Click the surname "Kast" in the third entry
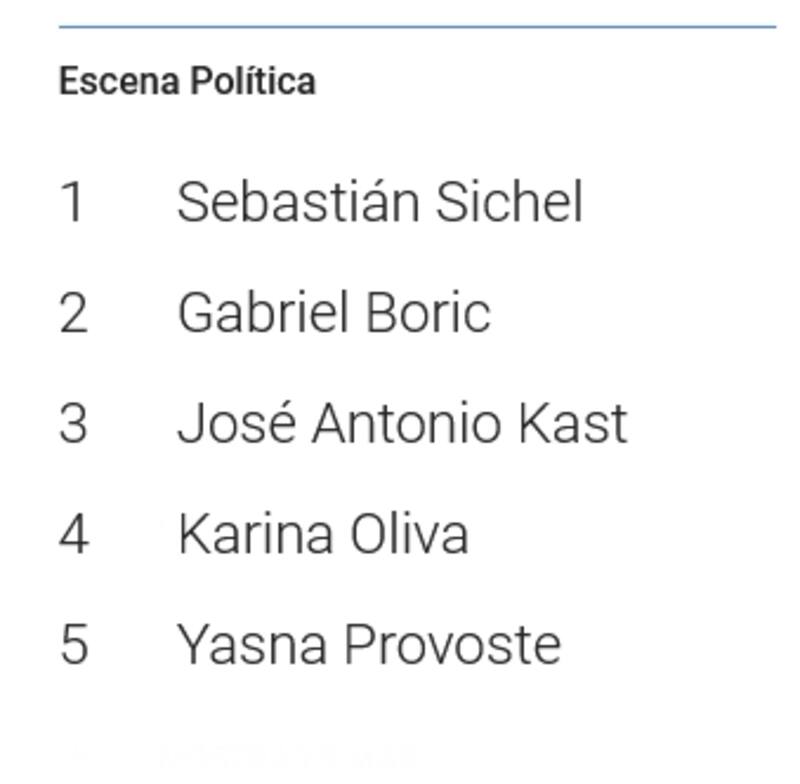This screenshot has height=784, width=800. (572, 423)
